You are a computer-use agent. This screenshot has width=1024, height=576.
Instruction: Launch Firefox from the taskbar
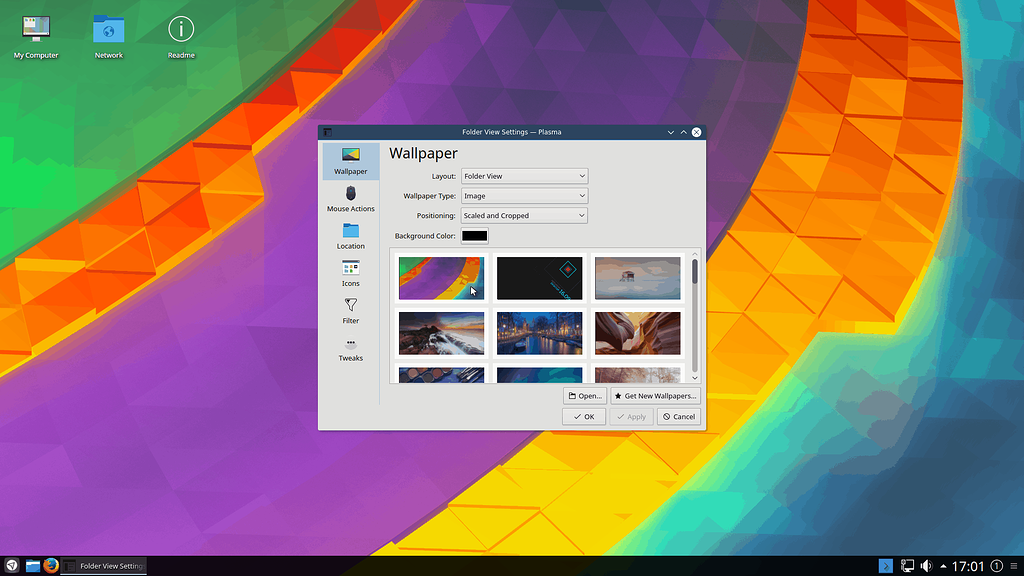click(x=51, y=566)
